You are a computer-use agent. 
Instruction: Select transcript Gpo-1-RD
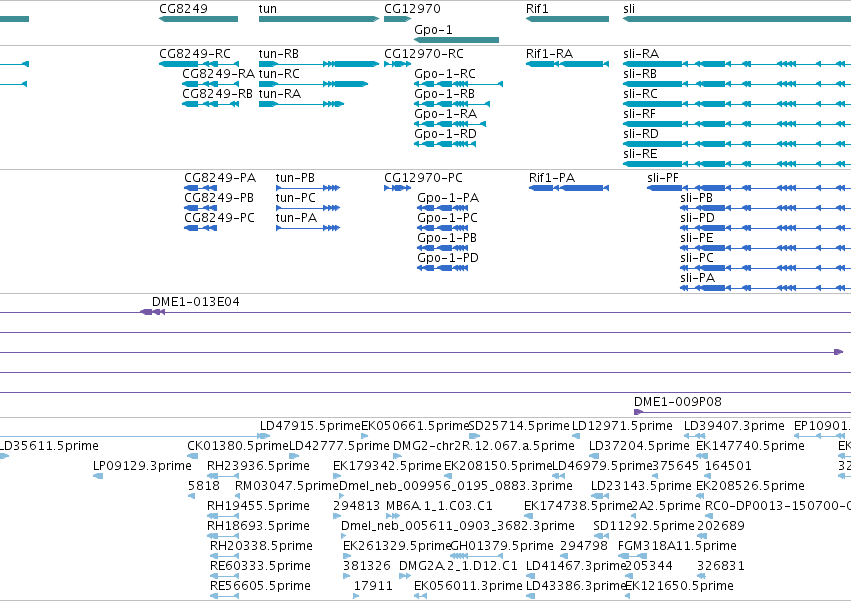444,144
